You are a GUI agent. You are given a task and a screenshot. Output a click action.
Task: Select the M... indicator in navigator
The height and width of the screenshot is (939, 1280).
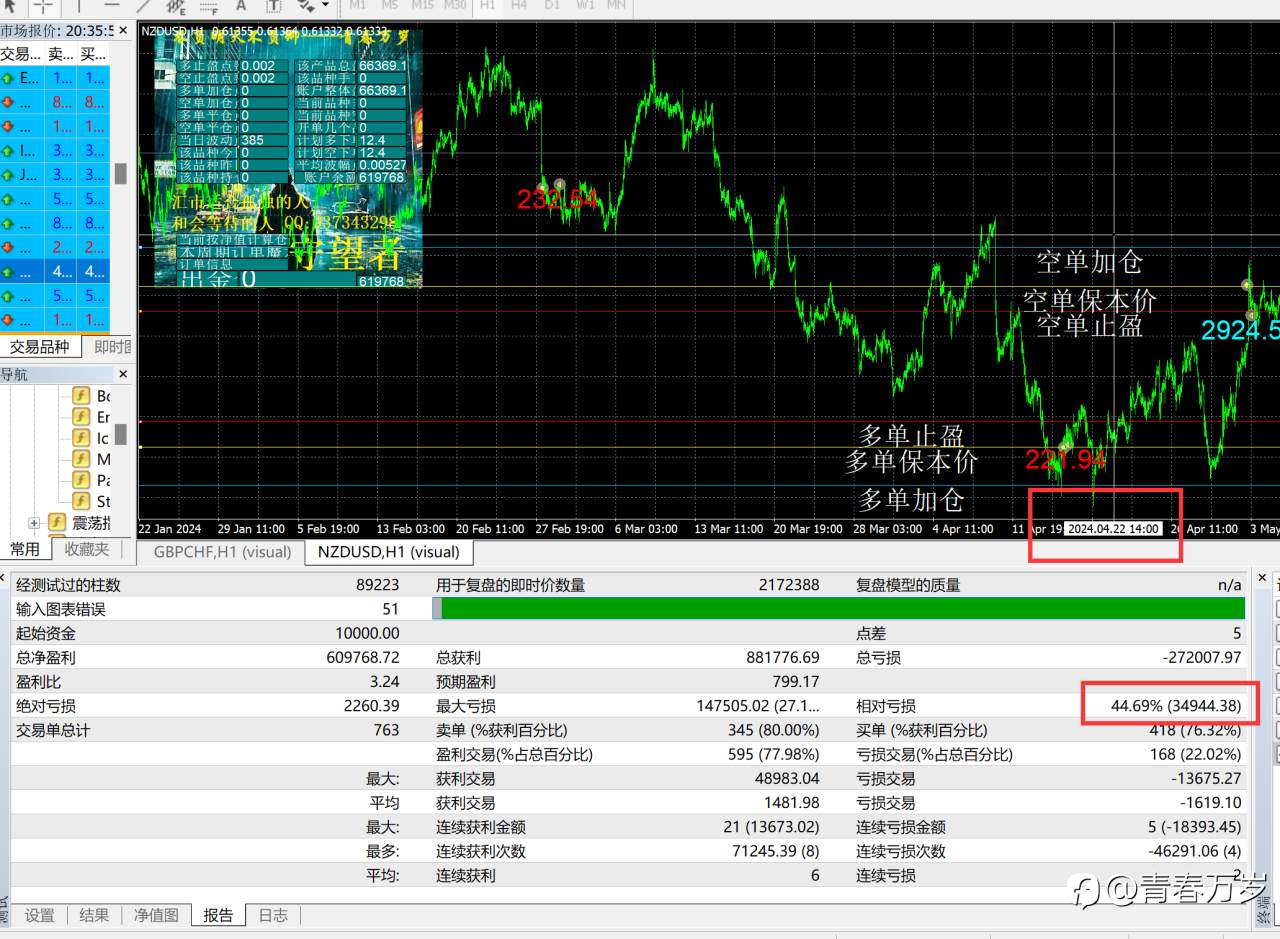pyautogui.click(x=92, y=459)
